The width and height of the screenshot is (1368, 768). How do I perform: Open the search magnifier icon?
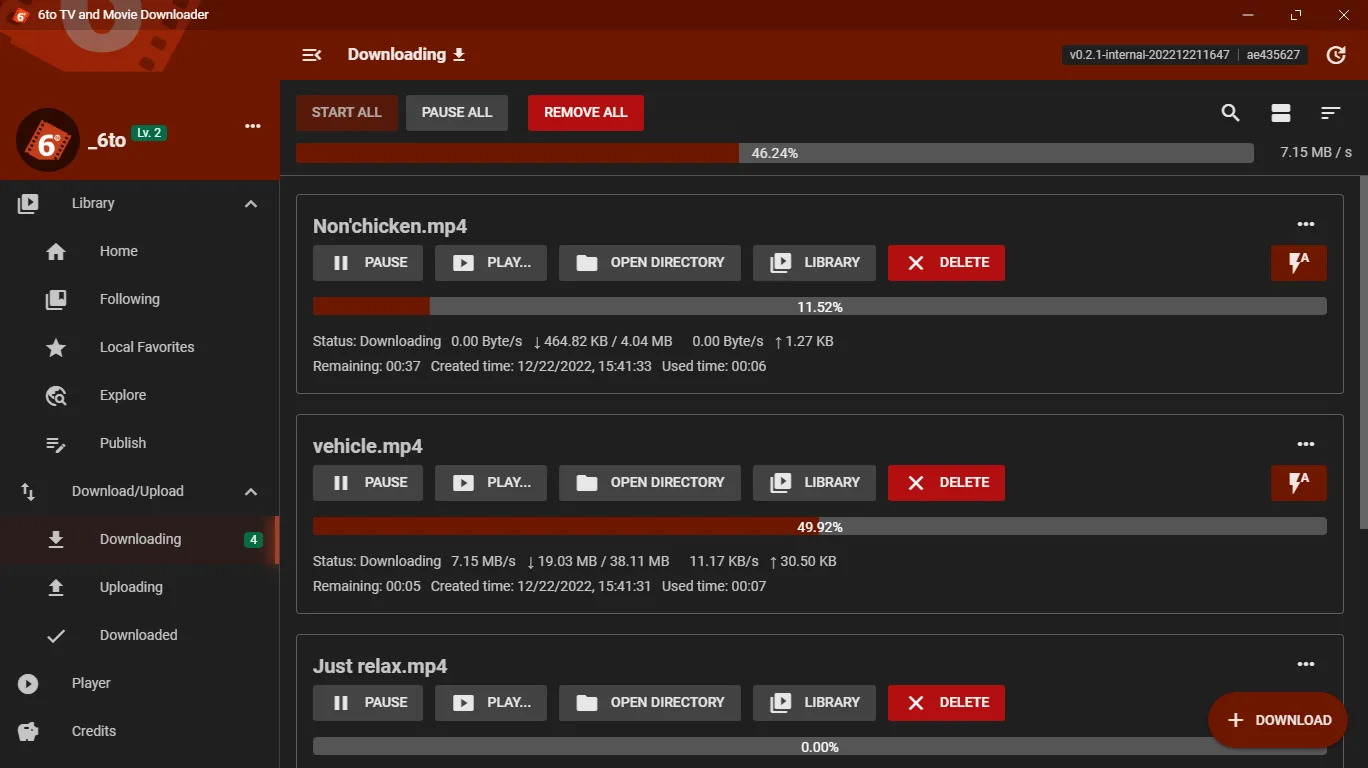pos(1231,113)
